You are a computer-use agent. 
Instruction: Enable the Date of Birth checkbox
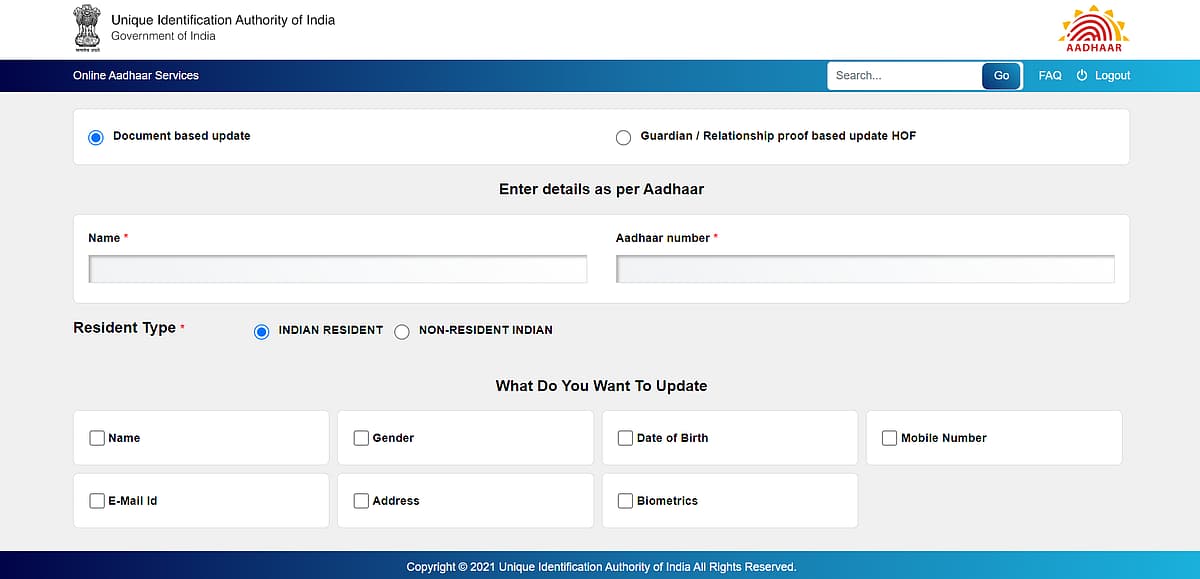(x=625, y=438)
